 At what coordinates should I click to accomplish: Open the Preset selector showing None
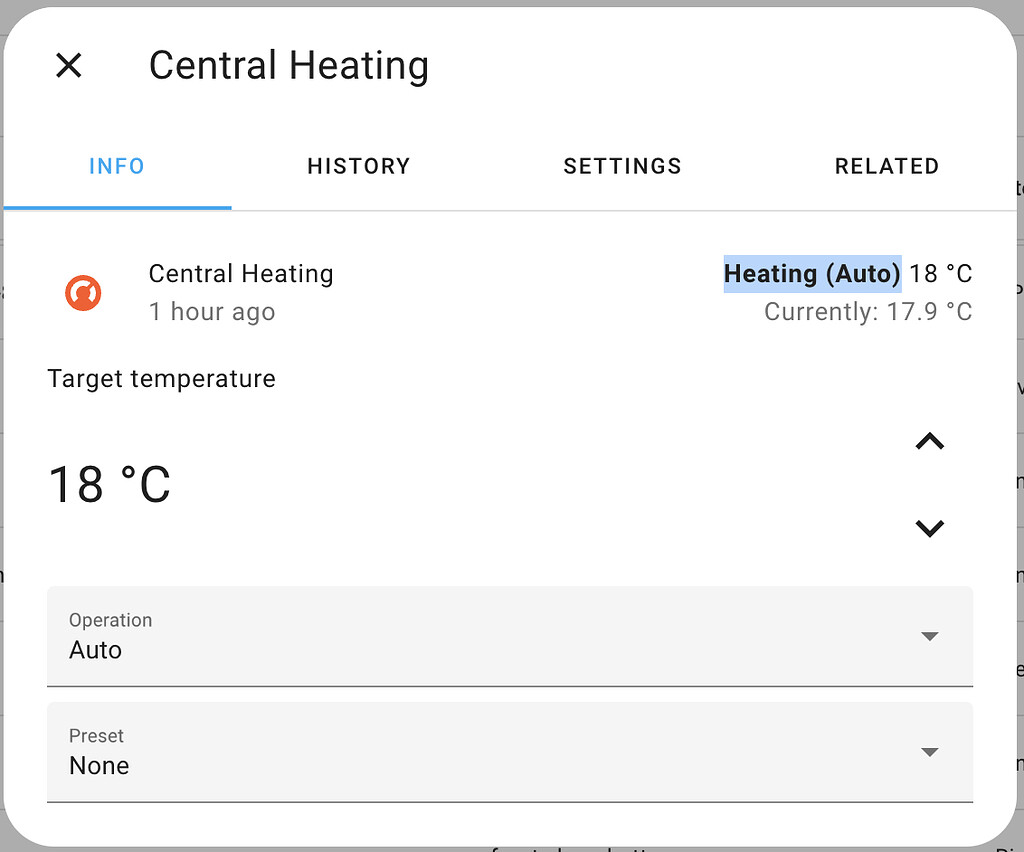pos(400,752)
